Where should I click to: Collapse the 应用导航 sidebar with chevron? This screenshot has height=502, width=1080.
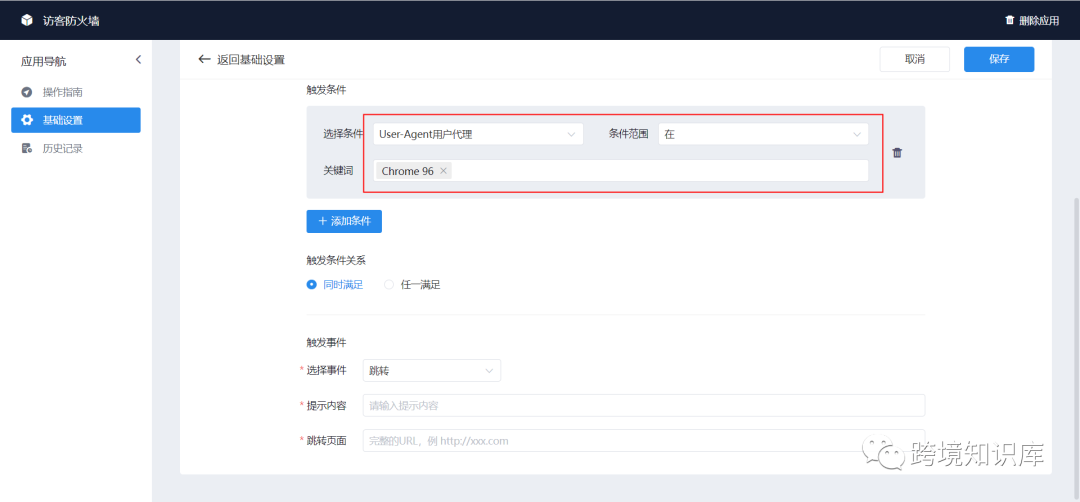click(138, 60)
